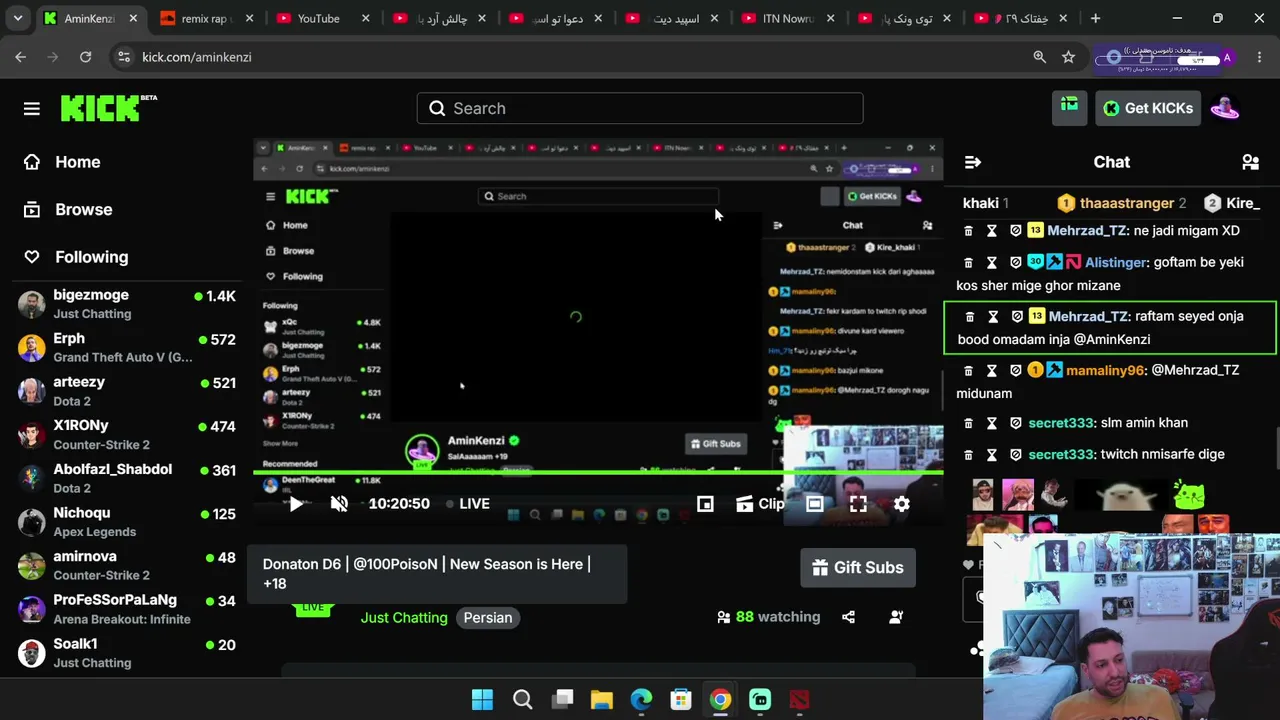Delete mamaliny96's chat message

click(968, 371)
